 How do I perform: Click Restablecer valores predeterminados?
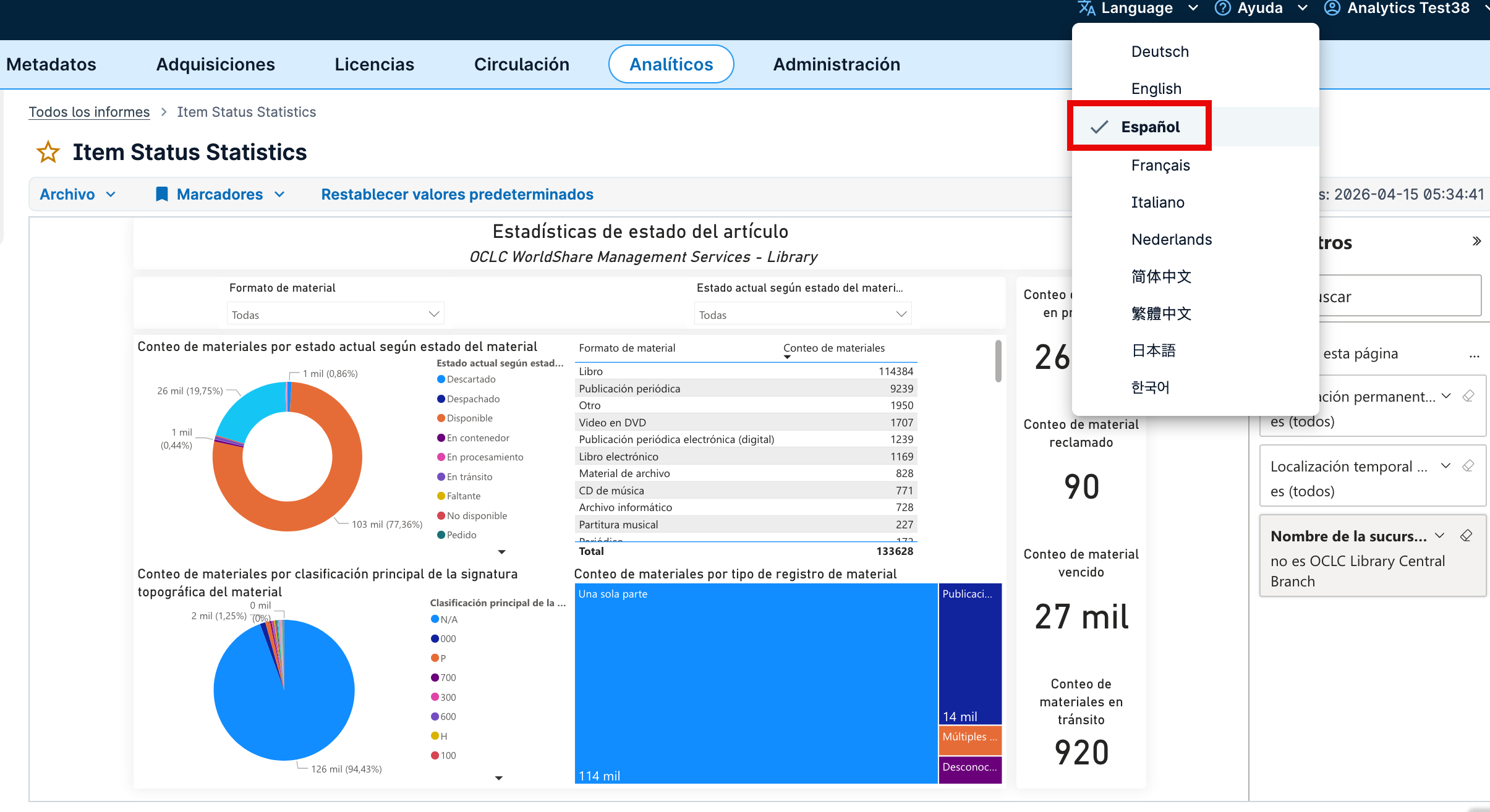(458, 194)
